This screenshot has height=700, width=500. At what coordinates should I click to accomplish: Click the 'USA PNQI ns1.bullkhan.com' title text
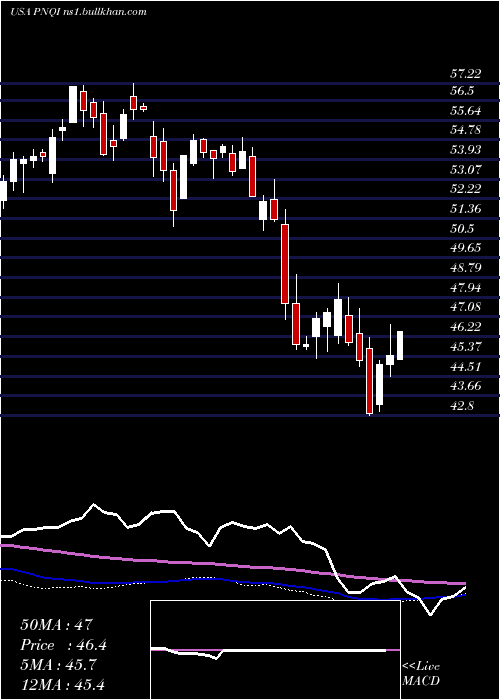(78, 12)
